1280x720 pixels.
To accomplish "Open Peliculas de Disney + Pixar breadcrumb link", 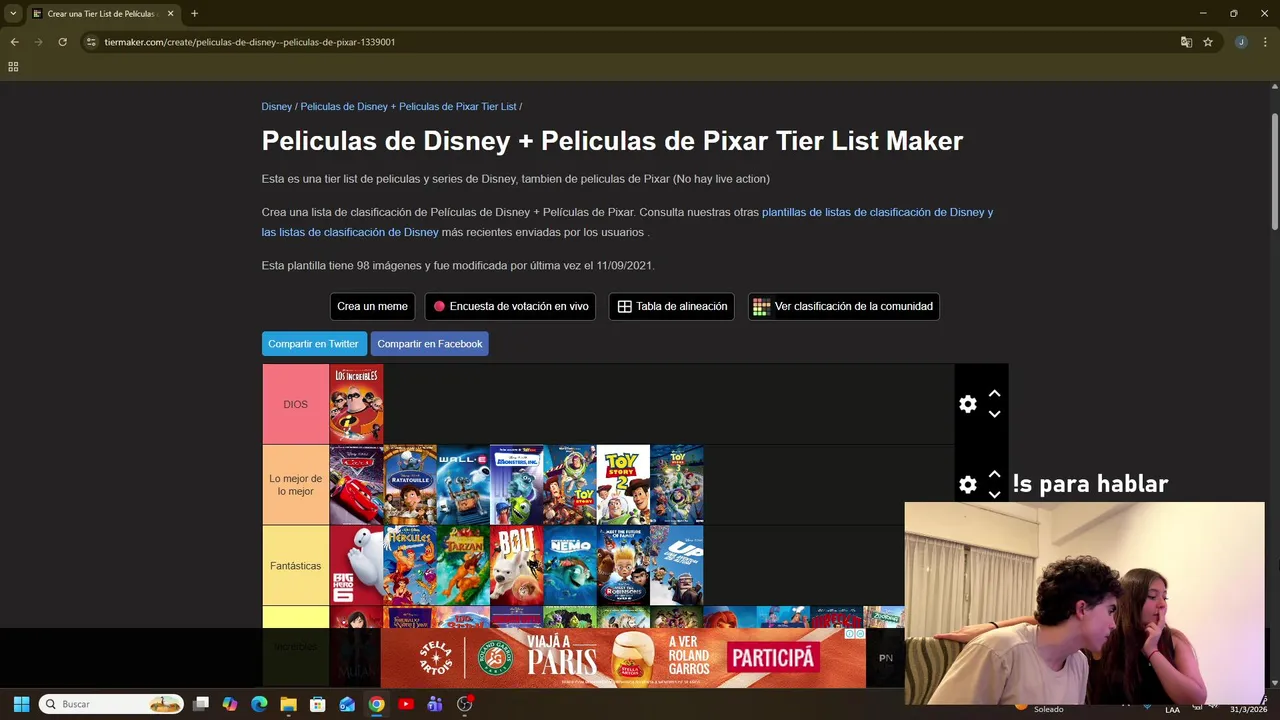I will [x=409, y=106].
